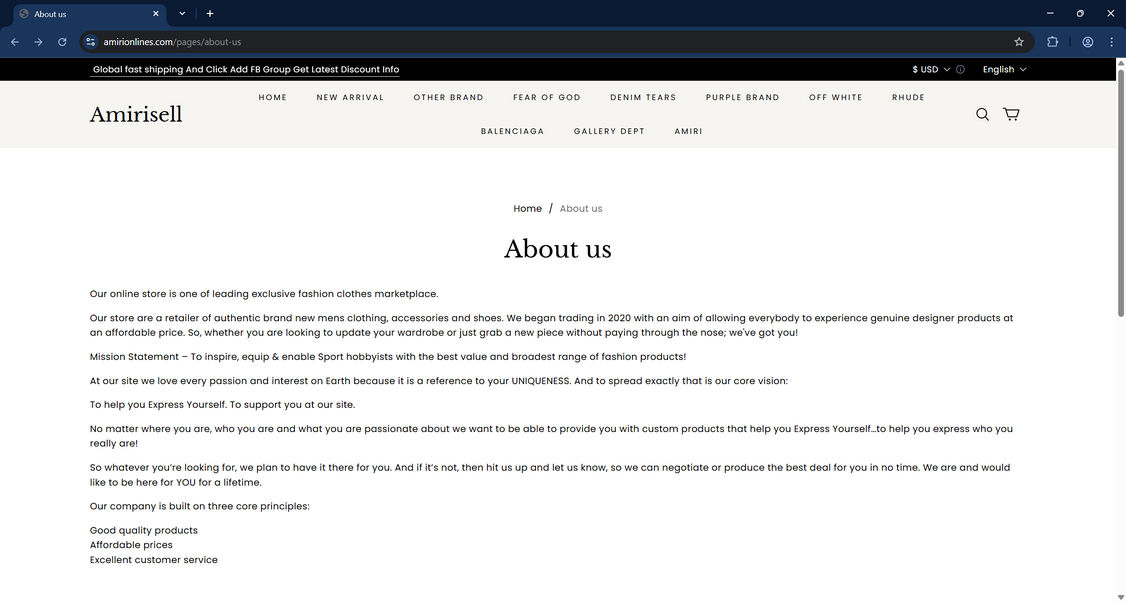Click the currency info circle icon
The width and height of the screenshot is (1126, 602).
point(961,70)
